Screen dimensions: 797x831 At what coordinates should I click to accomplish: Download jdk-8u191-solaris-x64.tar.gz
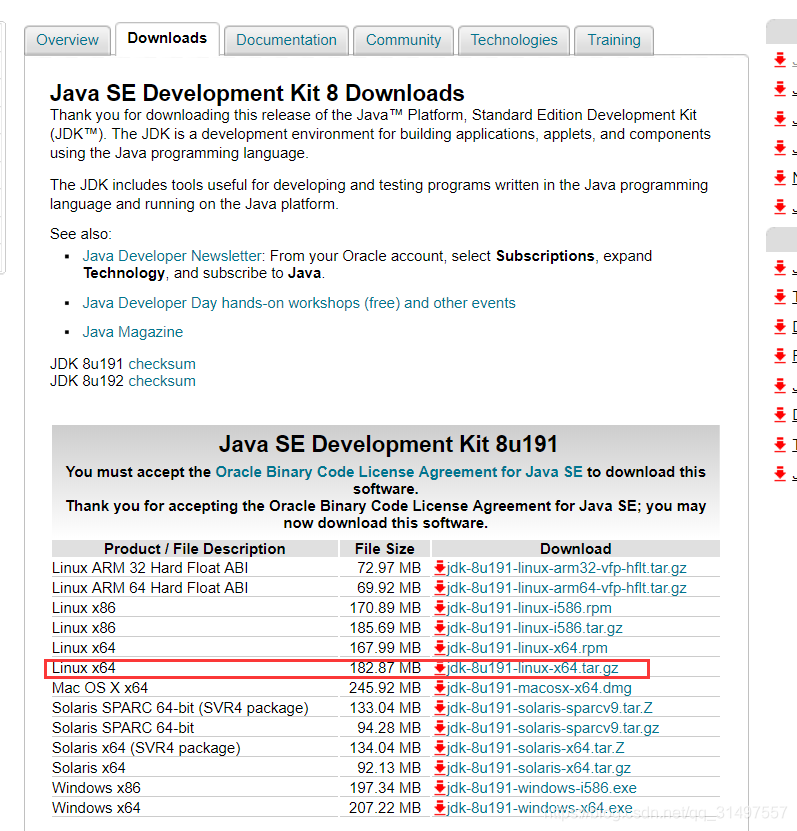(539, 768)
